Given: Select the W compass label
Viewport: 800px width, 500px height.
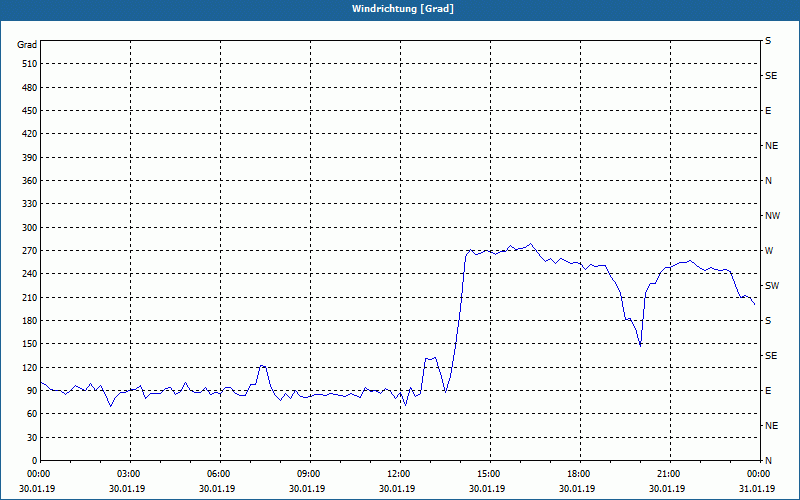Looking at the screenshot, I should pos(769,251).
